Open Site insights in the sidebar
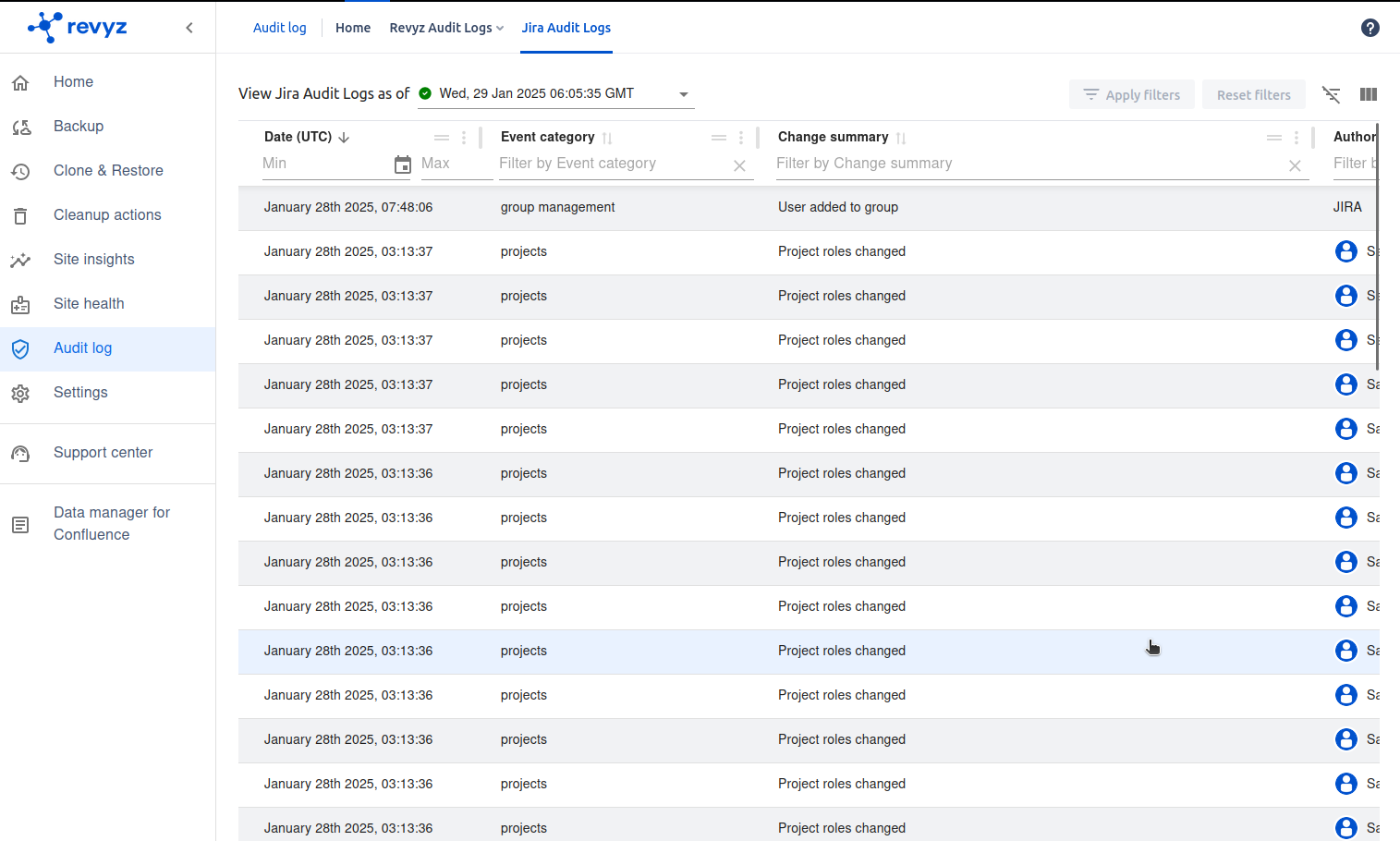 point(94,260)
